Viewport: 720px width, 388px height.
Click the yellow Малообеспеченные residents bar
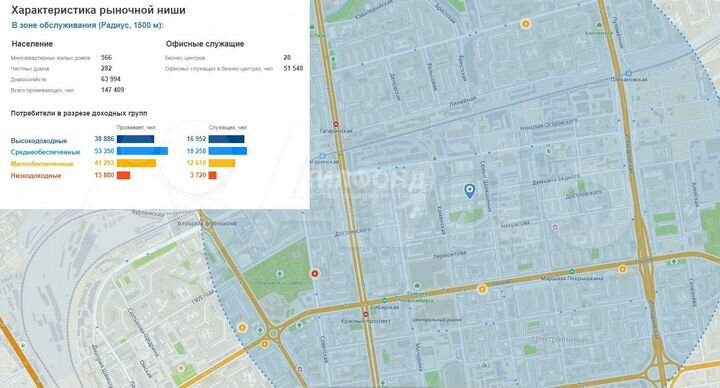click(136, 163)
